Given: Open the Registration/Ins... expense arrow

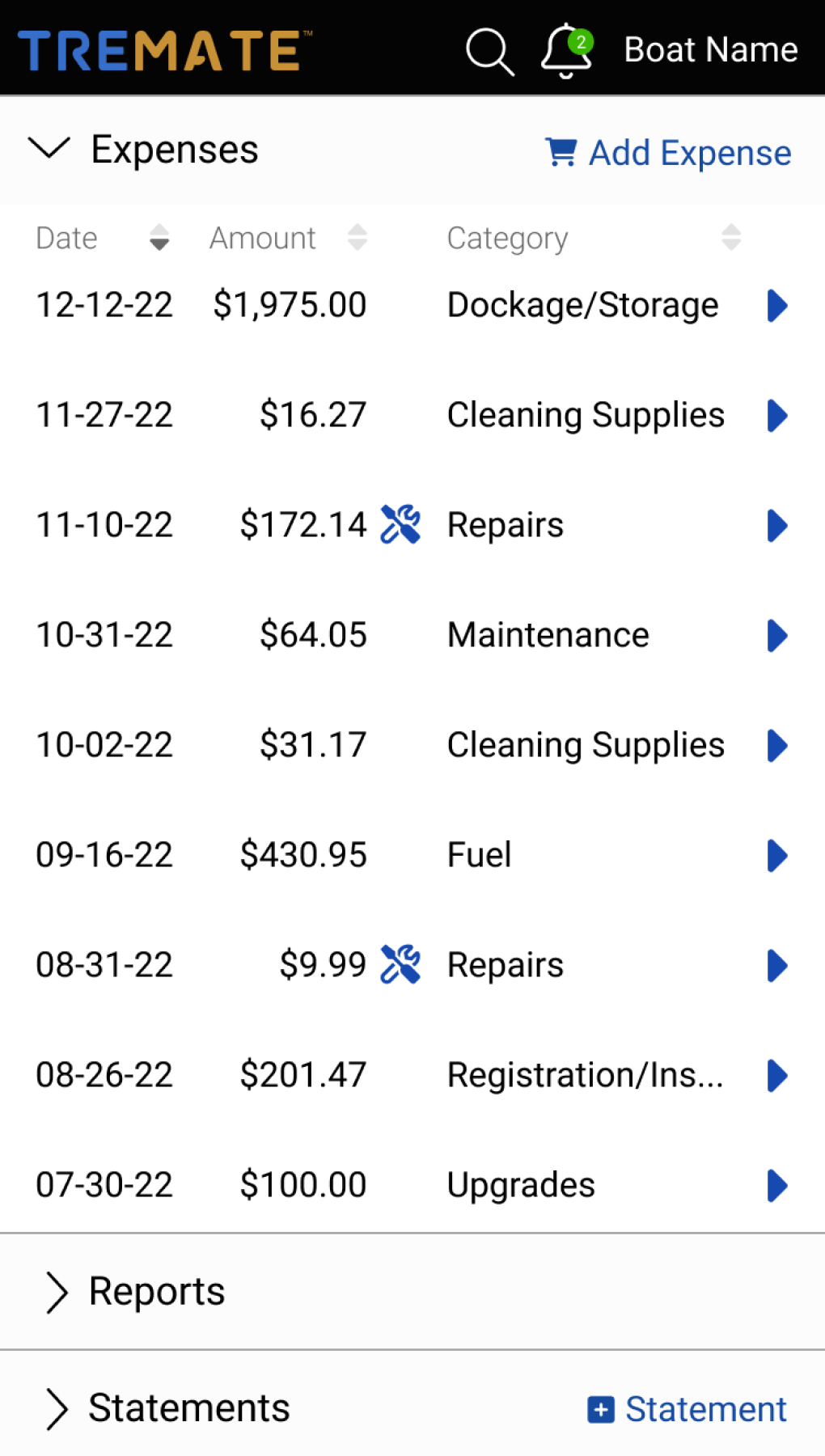Looking at the screenshot, I should click(776, 1076).
